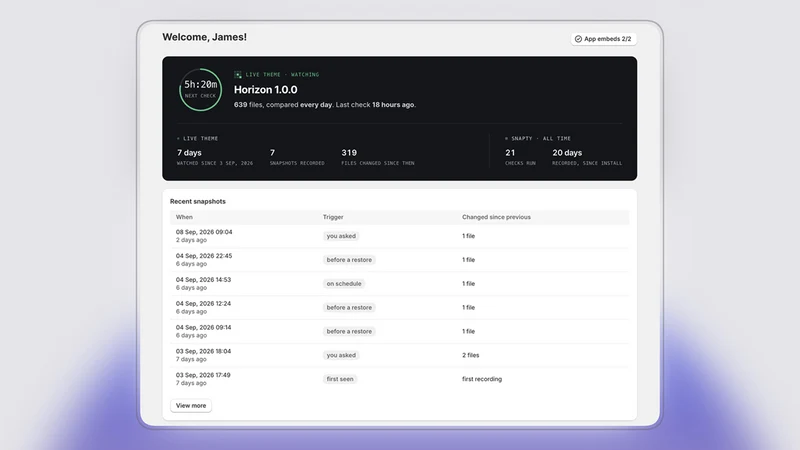Open snapshot 04 Sep, 2026 22:45
The height and width of the screenshot is (450, 800).
tap(399, 260)
